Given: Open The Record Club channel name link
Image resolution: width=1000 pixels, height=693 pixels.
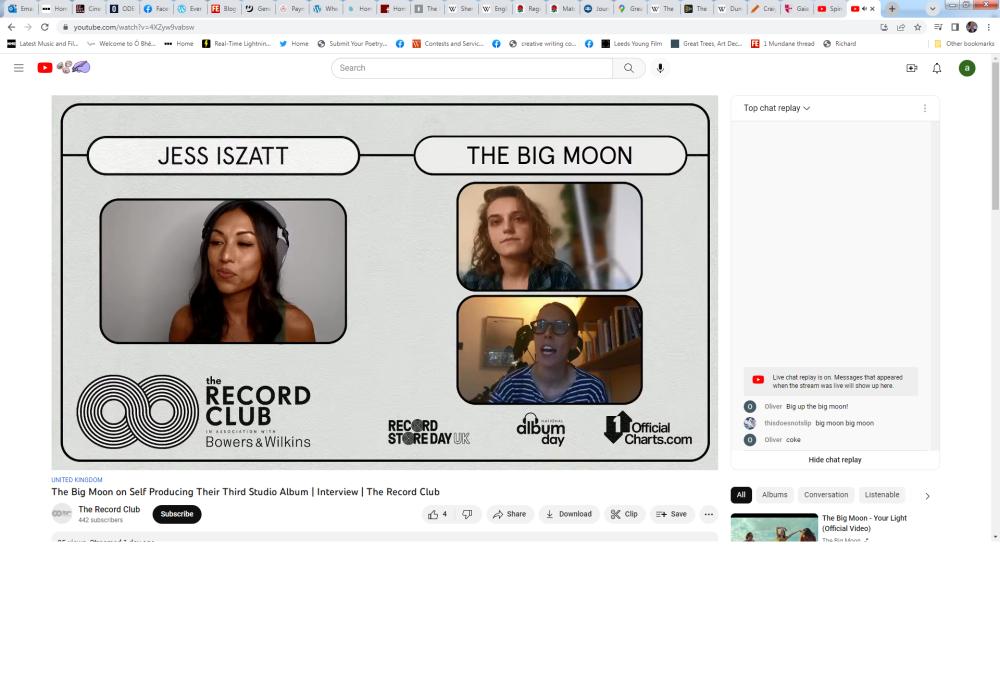Looking at the screenshot, I should click(109, 509).
